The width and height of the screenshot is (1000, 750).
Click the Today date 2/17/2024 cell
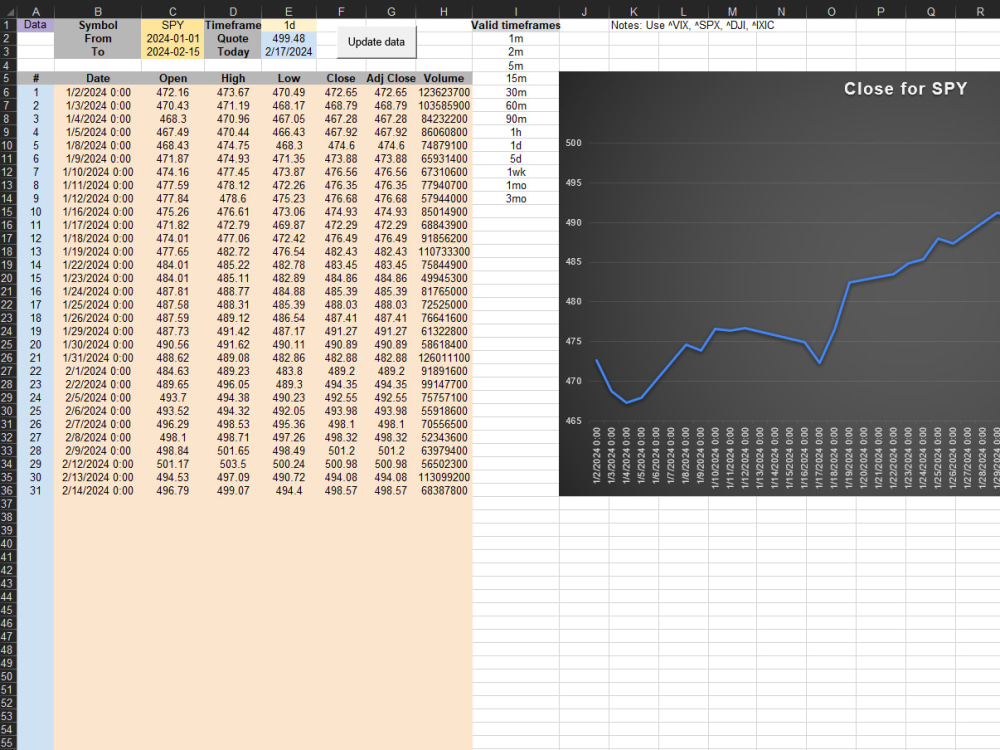(289, 52)
